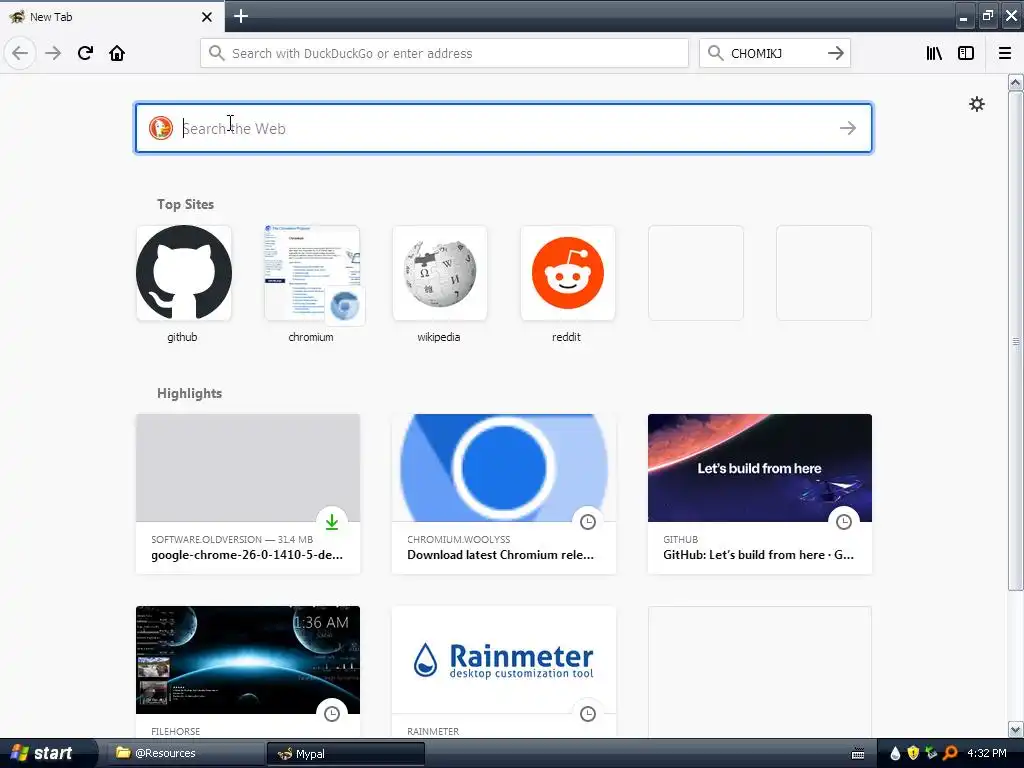The width and height of the screenshot is (1024, 768).
Task: Click history clock icon on Chromium card
Action: coord(588,522)
